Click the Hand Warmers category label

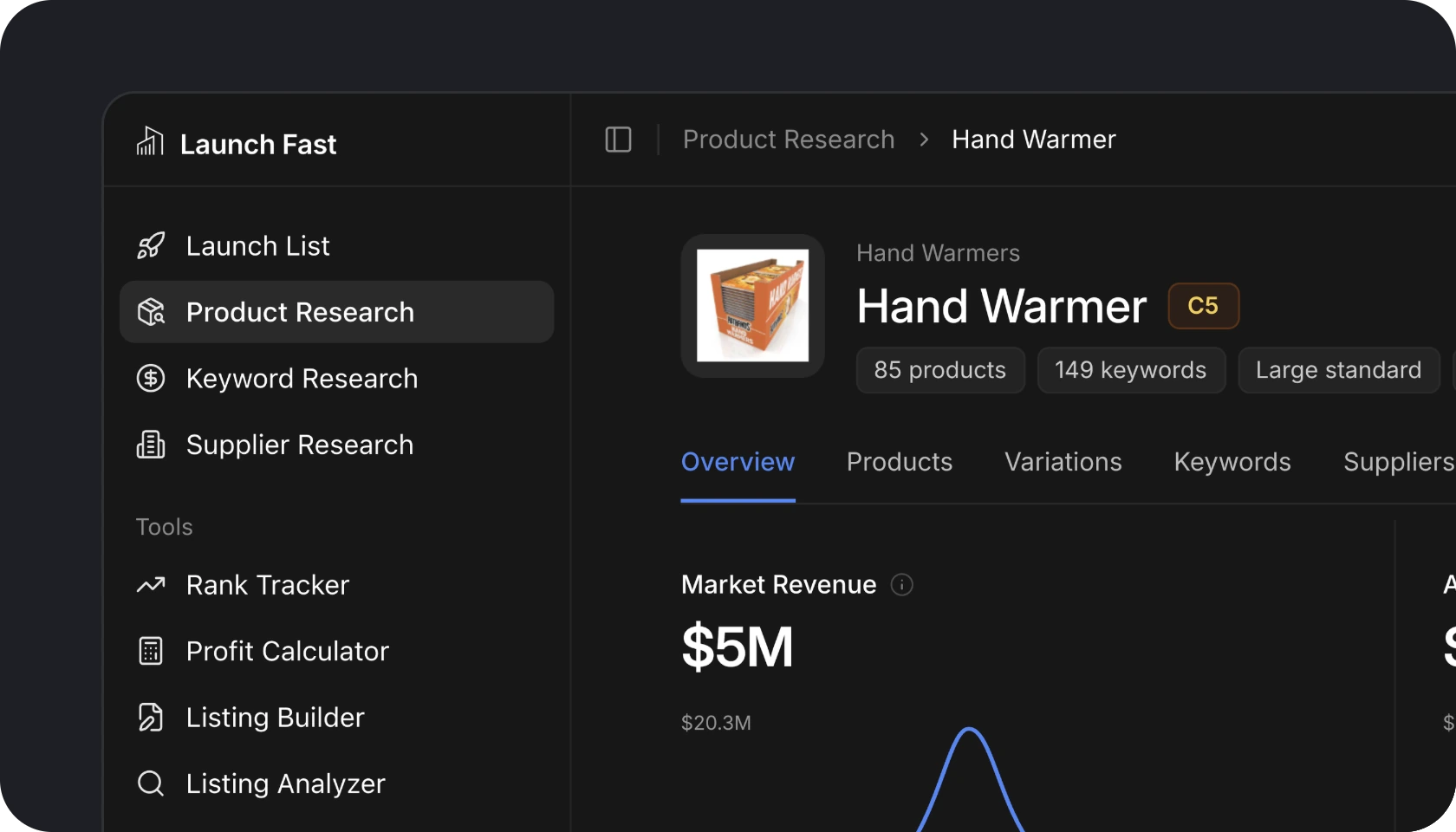pyautogui.click(x=938, y=253)
